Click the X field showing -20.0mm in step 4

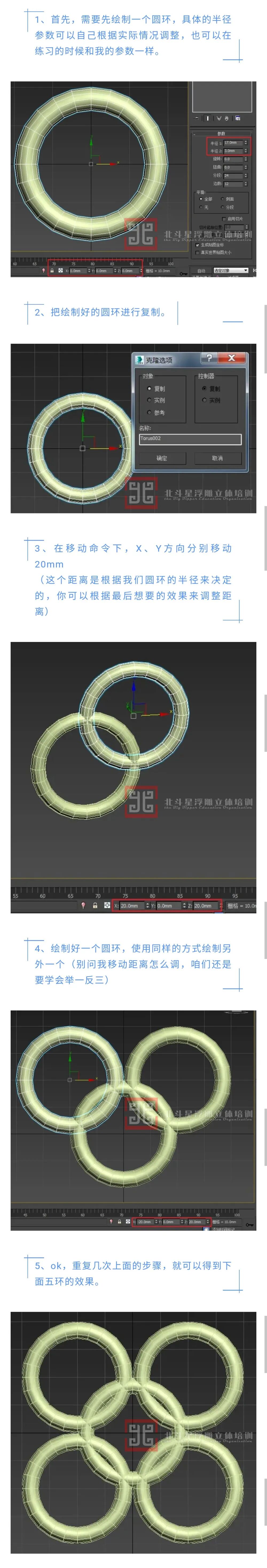click(145, 1221)
